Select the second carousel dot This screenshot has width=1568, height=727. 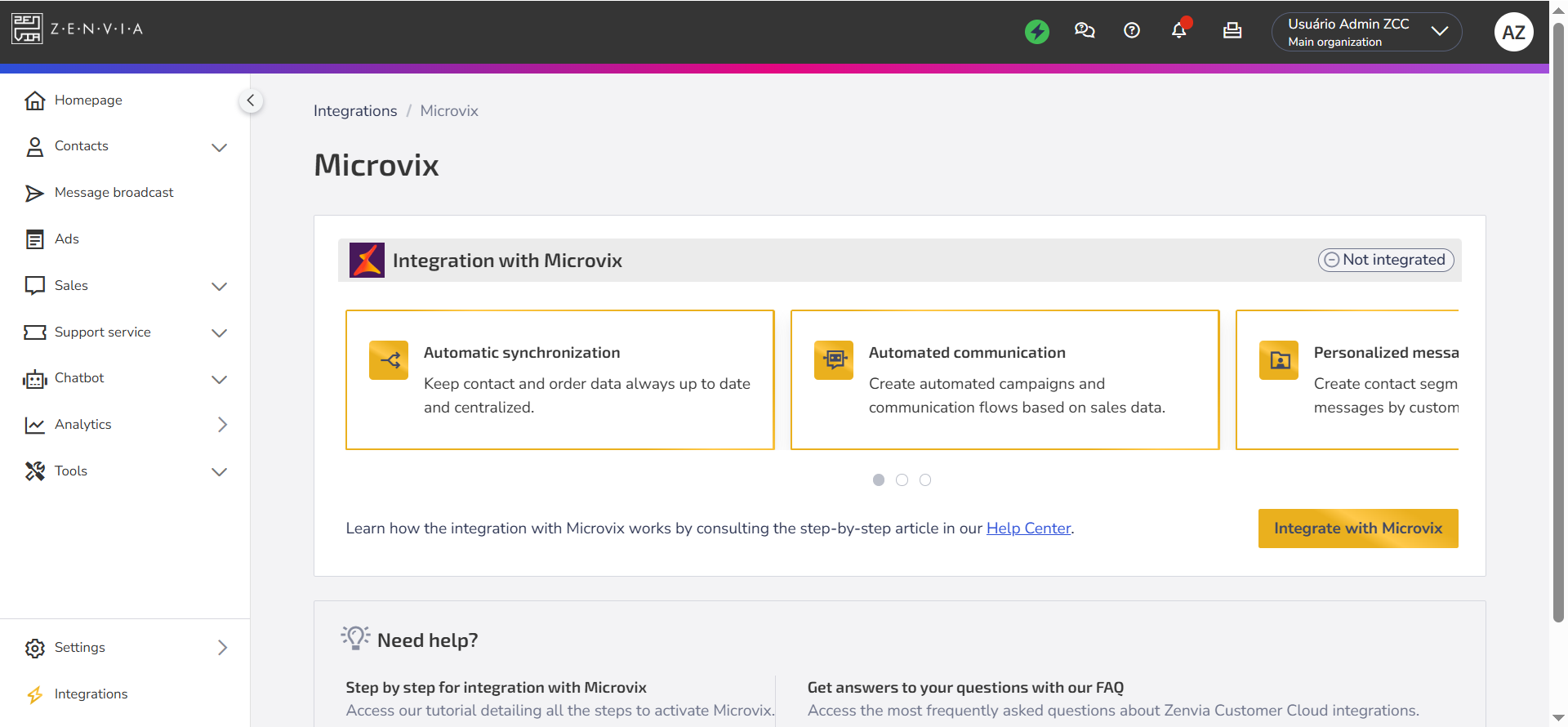902,480
